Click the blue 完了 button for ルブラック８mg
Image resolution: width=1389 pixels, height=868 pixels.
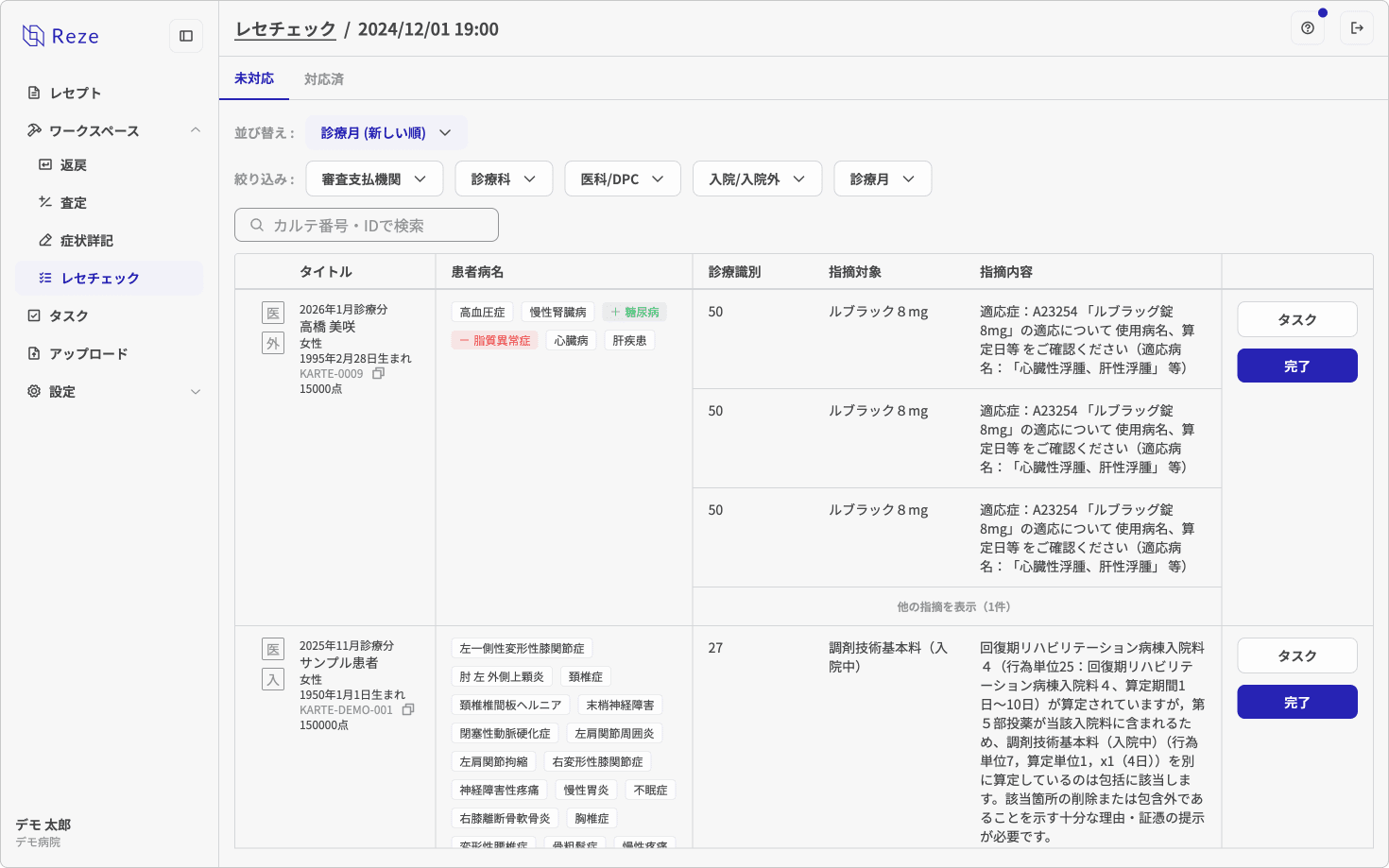coord(1296,366)
